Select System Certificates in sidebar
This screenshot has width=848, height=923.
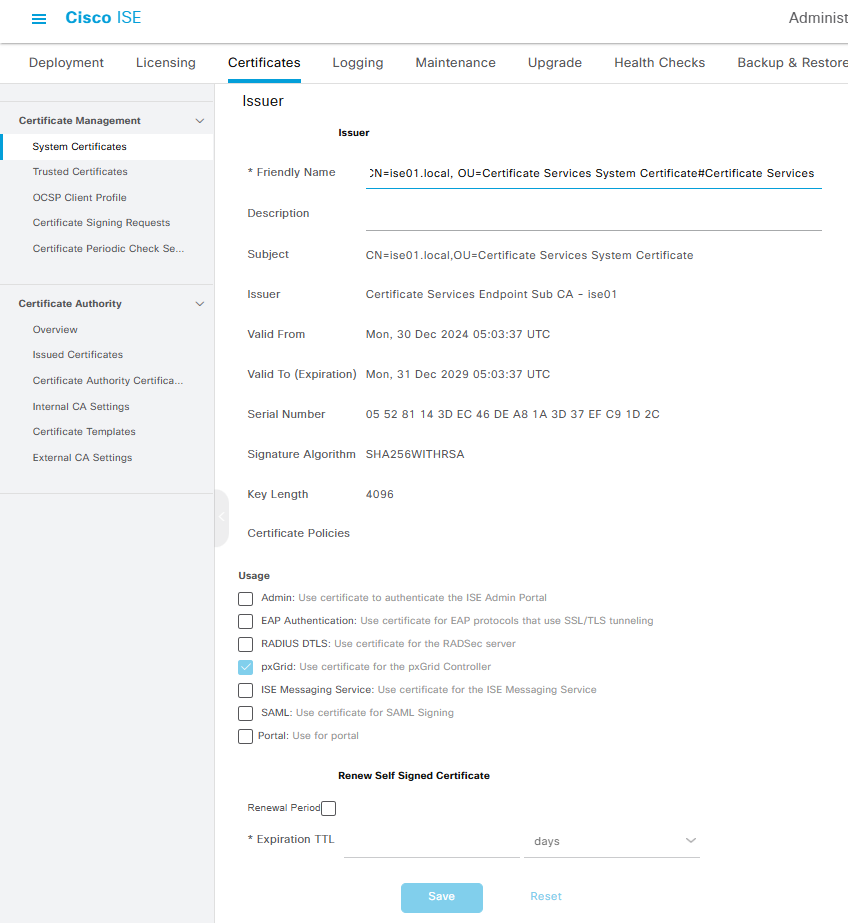tap(108, 147)
